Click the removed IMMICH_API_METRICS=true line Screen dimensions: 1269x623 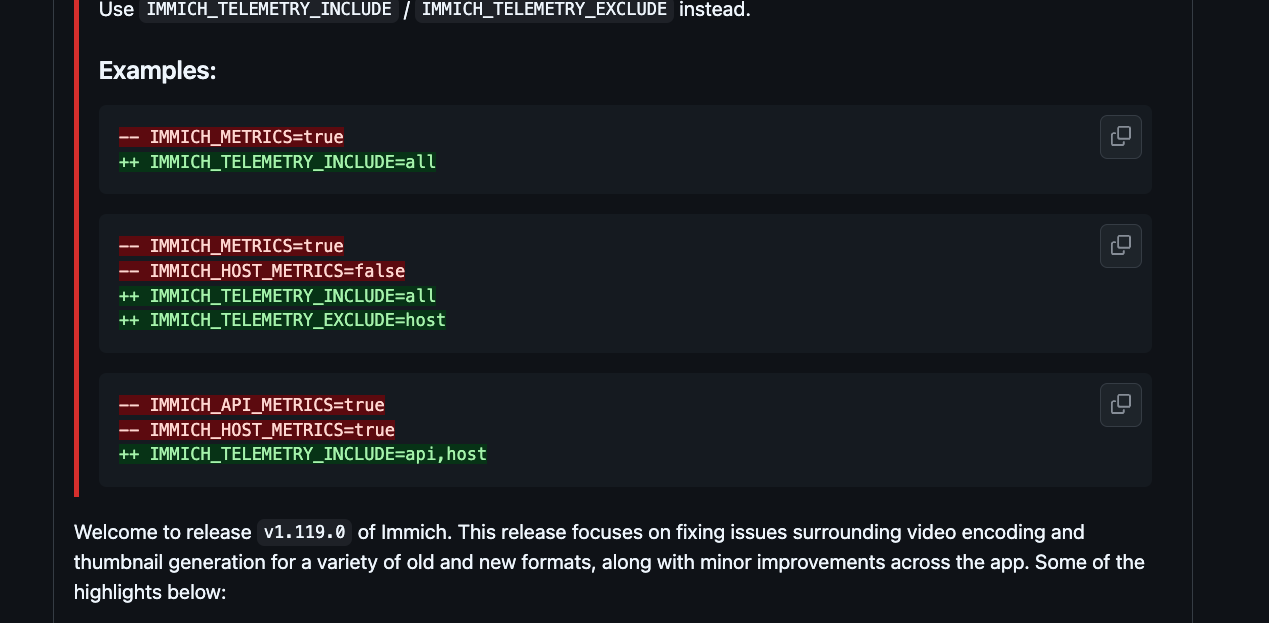(252, 405)
